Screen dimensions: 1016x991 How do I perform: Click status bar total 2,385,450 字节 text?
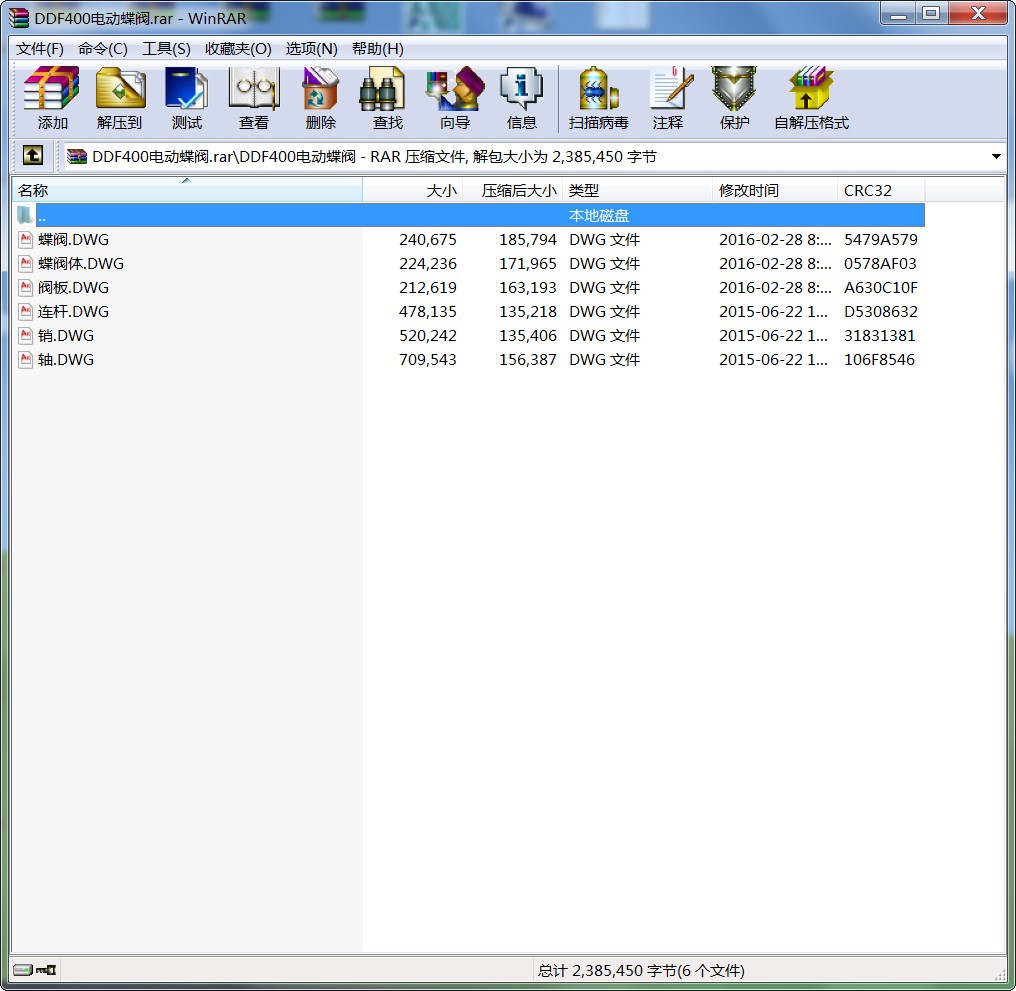641,970
